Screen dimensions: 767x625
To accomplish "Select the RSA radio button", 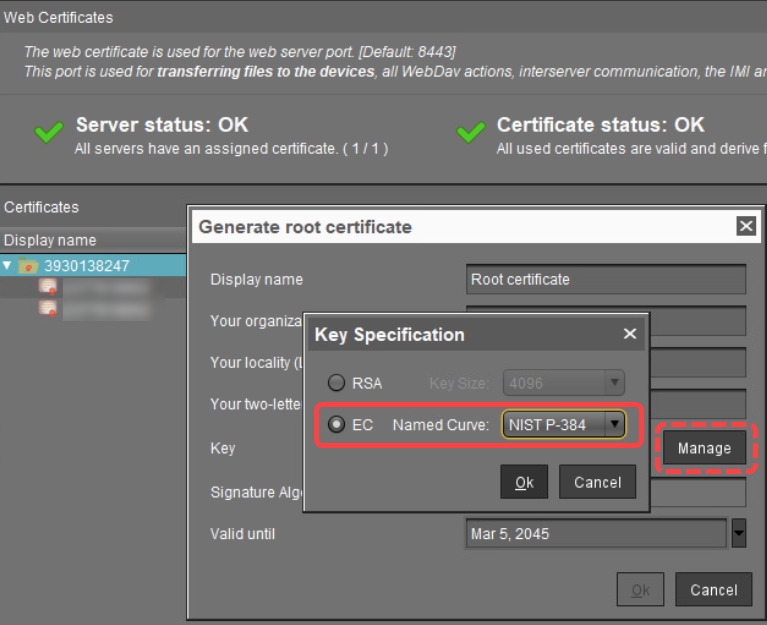I will click(337, 383).
